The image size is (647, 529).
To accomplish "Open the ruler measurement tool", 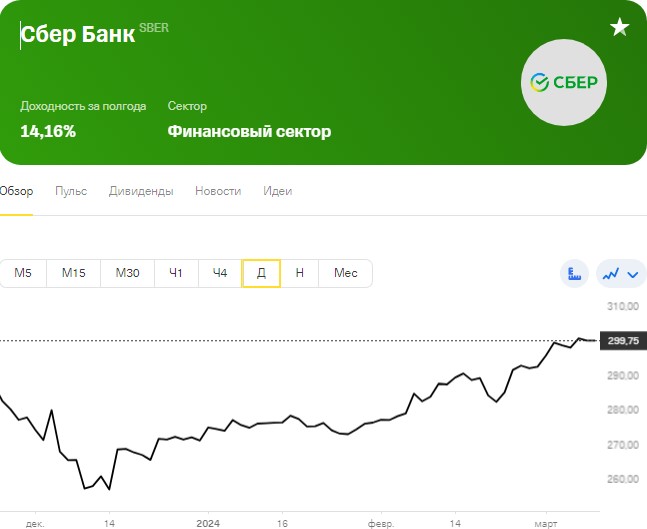I will click(574, 274).
